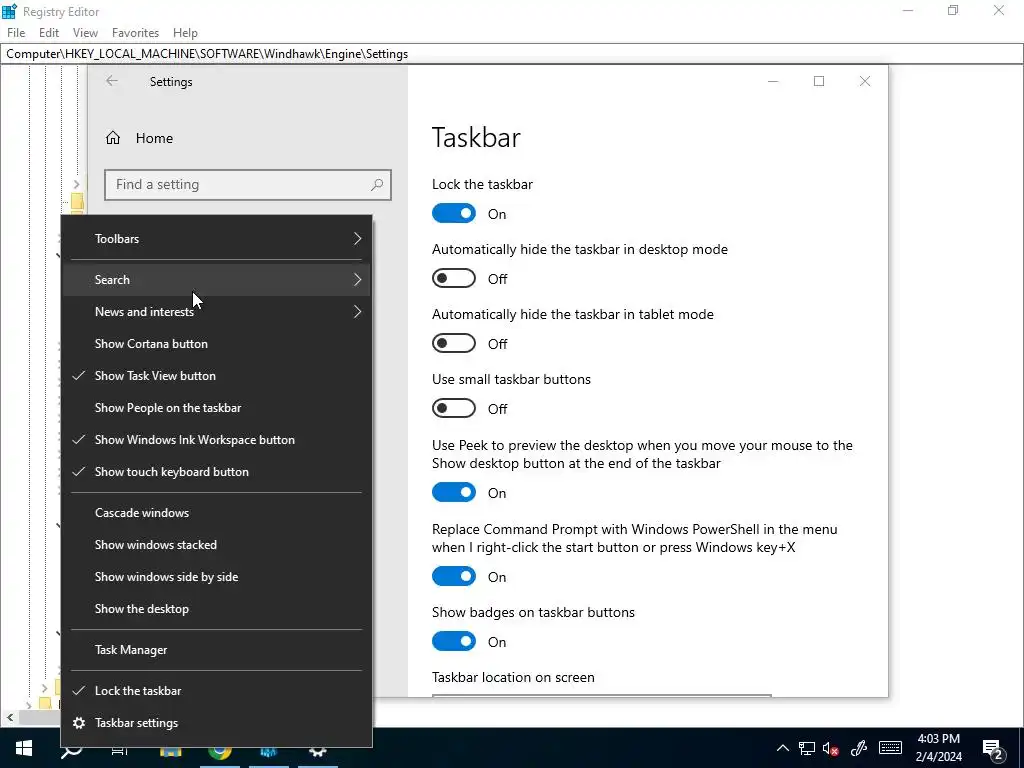Enable auto-hide taskbar in desktop mode
This screenshot has width=1024, height=768.
tap(454, 278)
